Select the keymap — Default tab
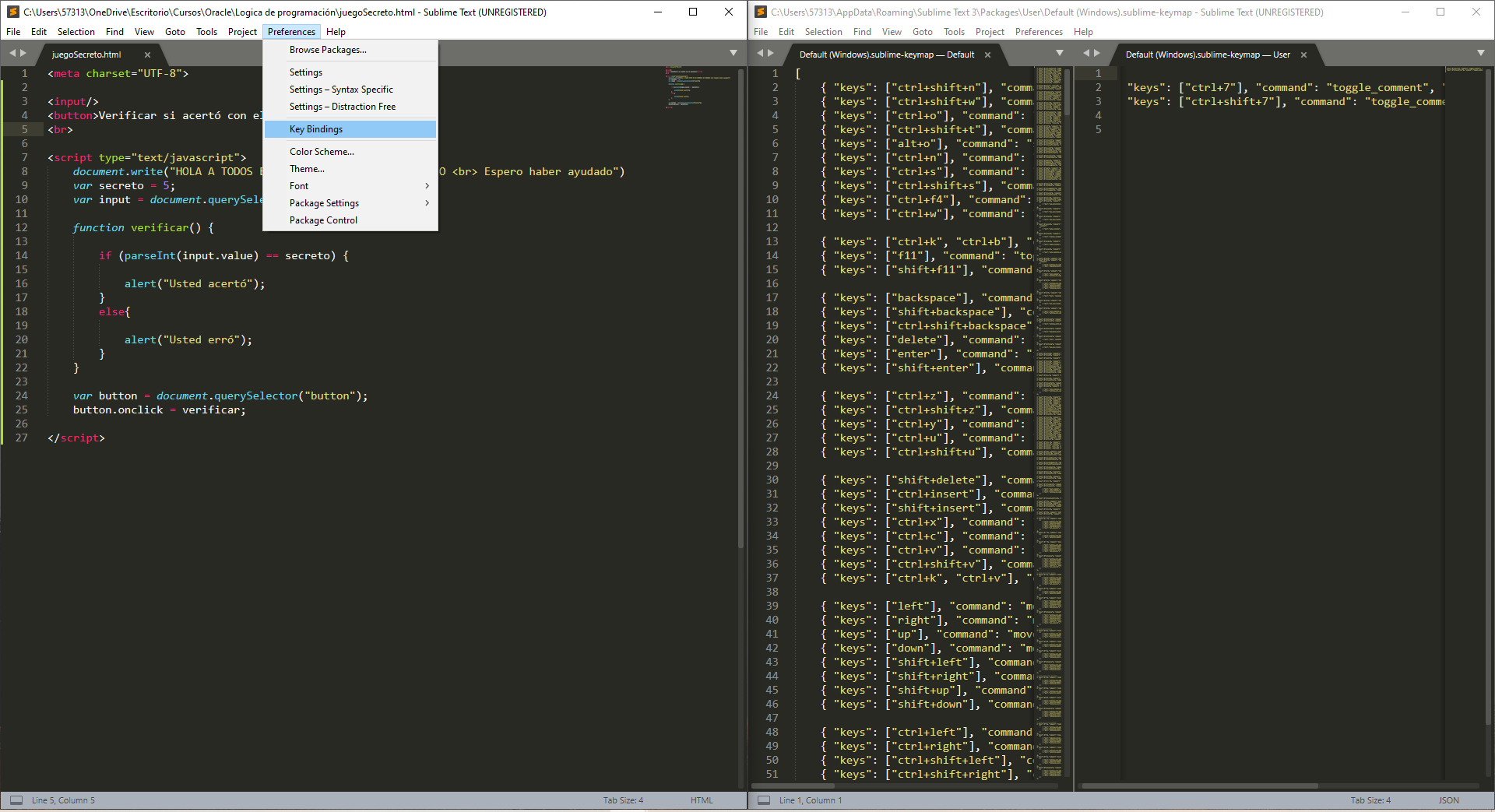This screenshot has width=1495, height=812. pos(886,54)
